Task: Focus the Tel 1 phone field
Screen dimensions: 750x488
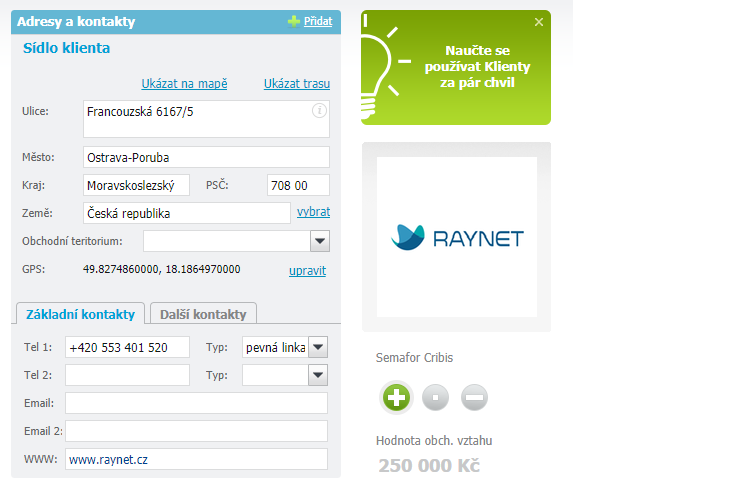Action: (127, 347)
